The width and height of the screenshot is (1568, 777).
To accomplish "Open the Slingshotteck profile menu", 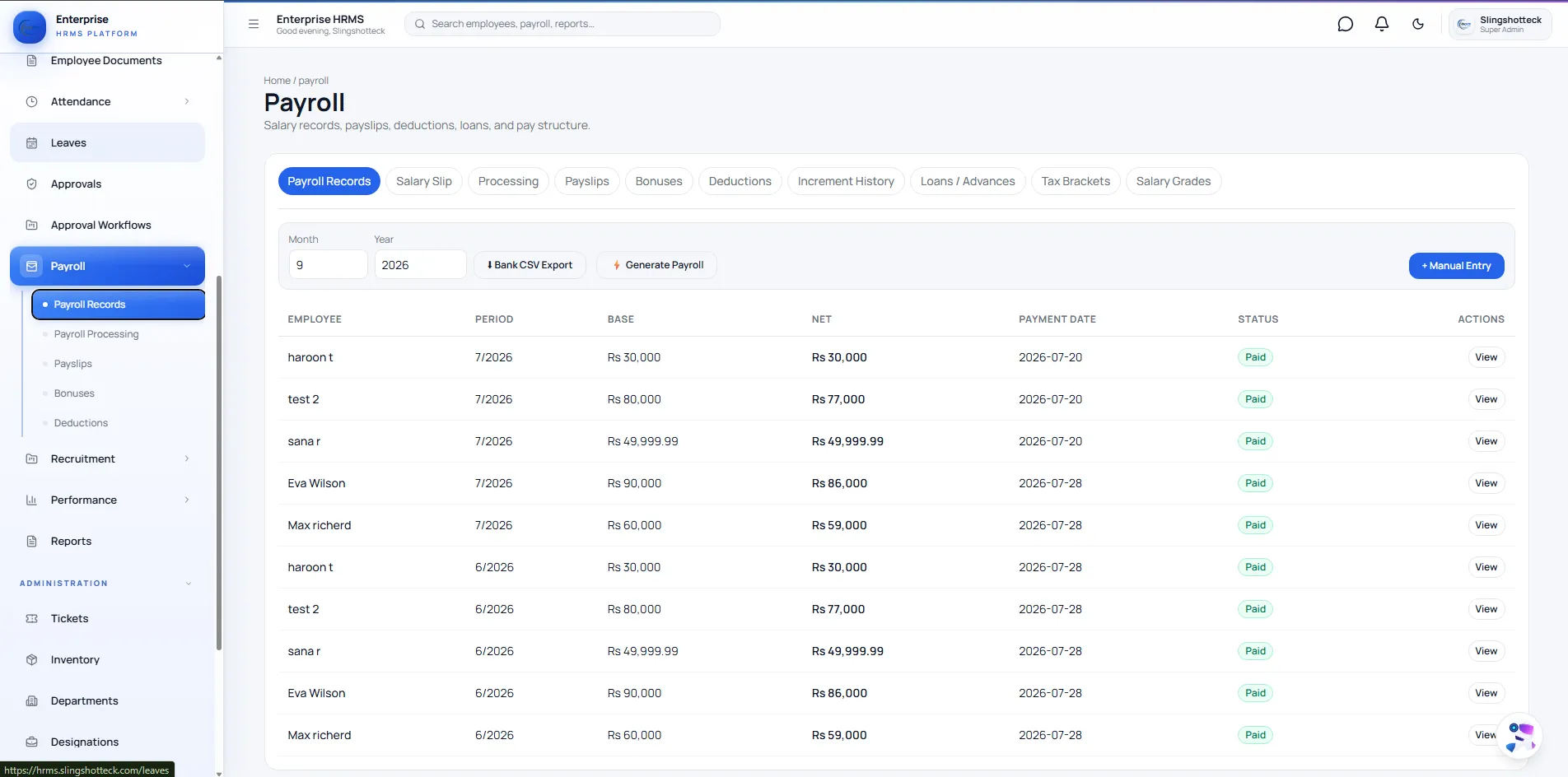I will [x=1500, y=24].
